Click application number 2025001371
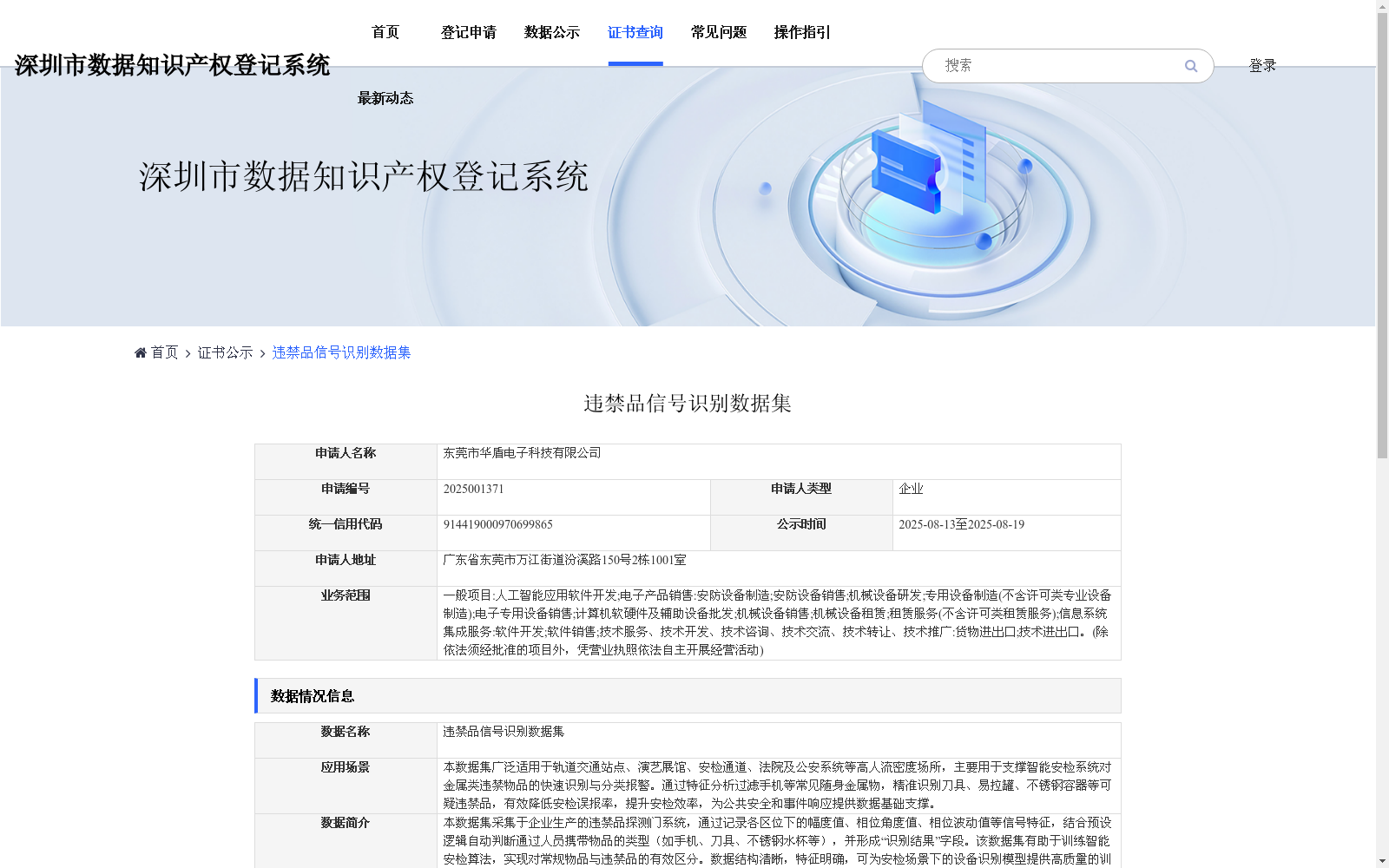 (x=473, y=489)
